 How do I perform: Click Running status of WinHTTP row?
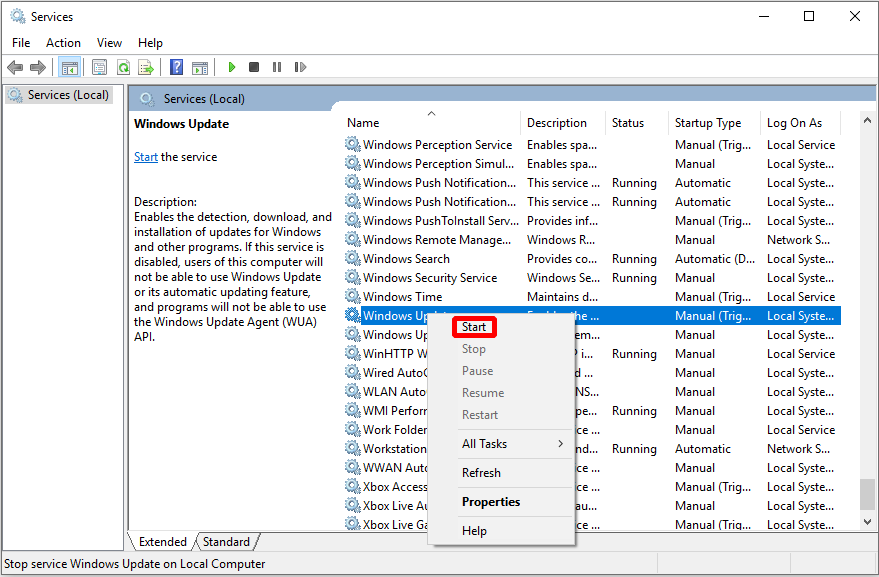point(634,354)
